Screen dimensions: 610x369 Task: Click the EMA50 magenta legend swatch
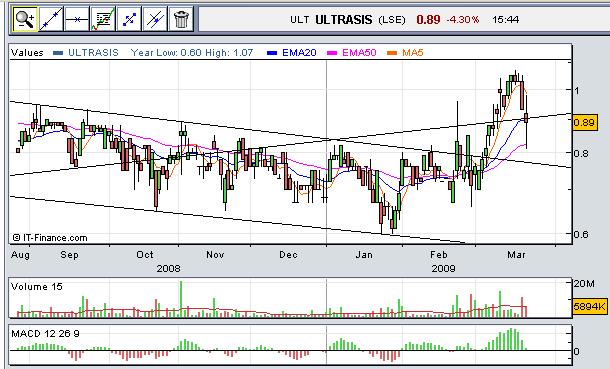(x=332, y=53)
